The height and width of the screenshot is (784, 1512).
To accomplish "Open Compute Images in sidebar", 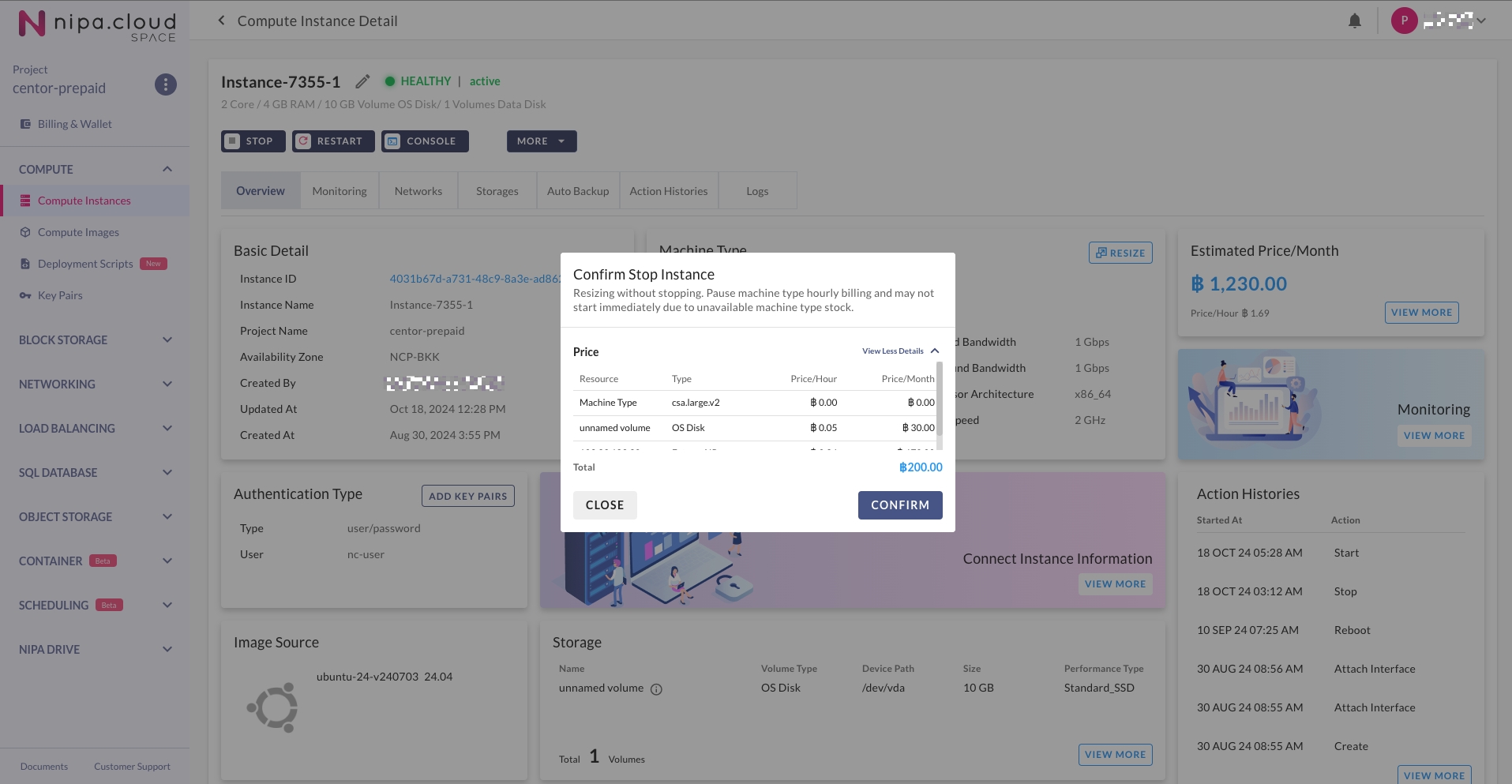I will 78,232.
